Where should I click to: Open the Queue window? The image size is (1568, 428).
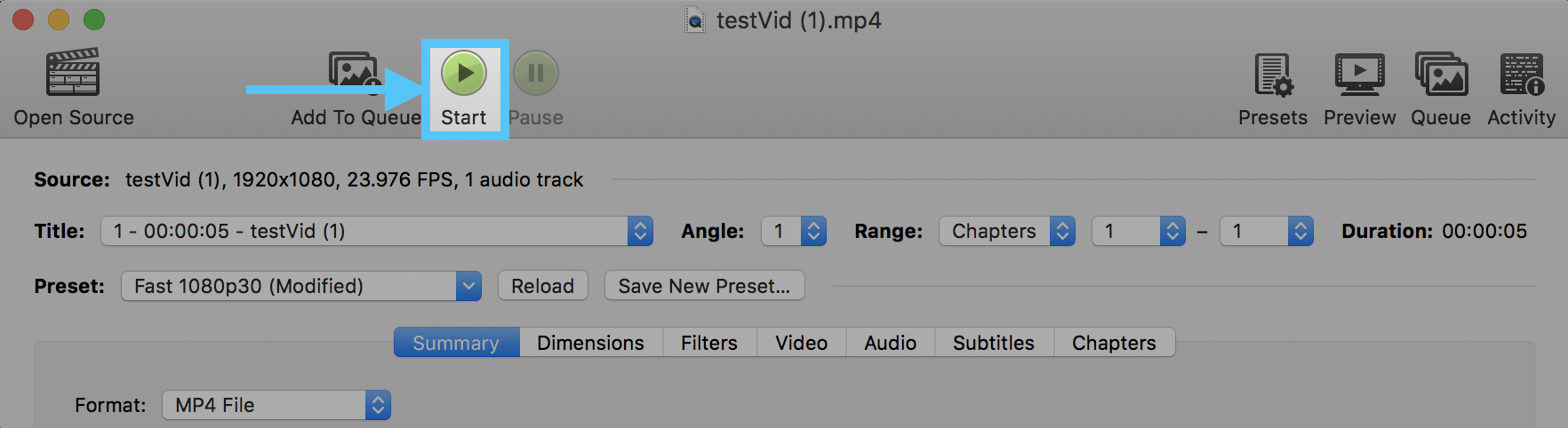click(x=1441, y=75)
